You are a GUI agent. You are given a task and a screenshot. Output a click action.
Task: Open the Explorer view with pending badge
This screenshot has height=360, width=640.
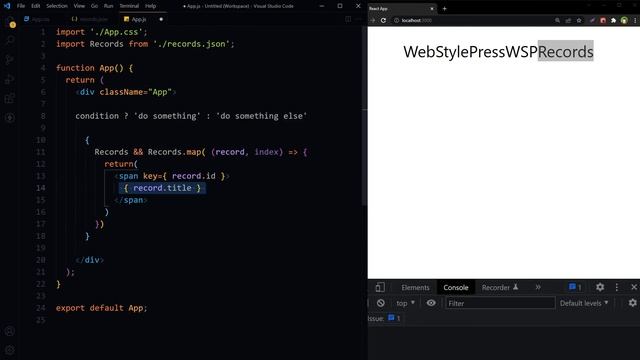pyautogui.click(x=10, y=21)
